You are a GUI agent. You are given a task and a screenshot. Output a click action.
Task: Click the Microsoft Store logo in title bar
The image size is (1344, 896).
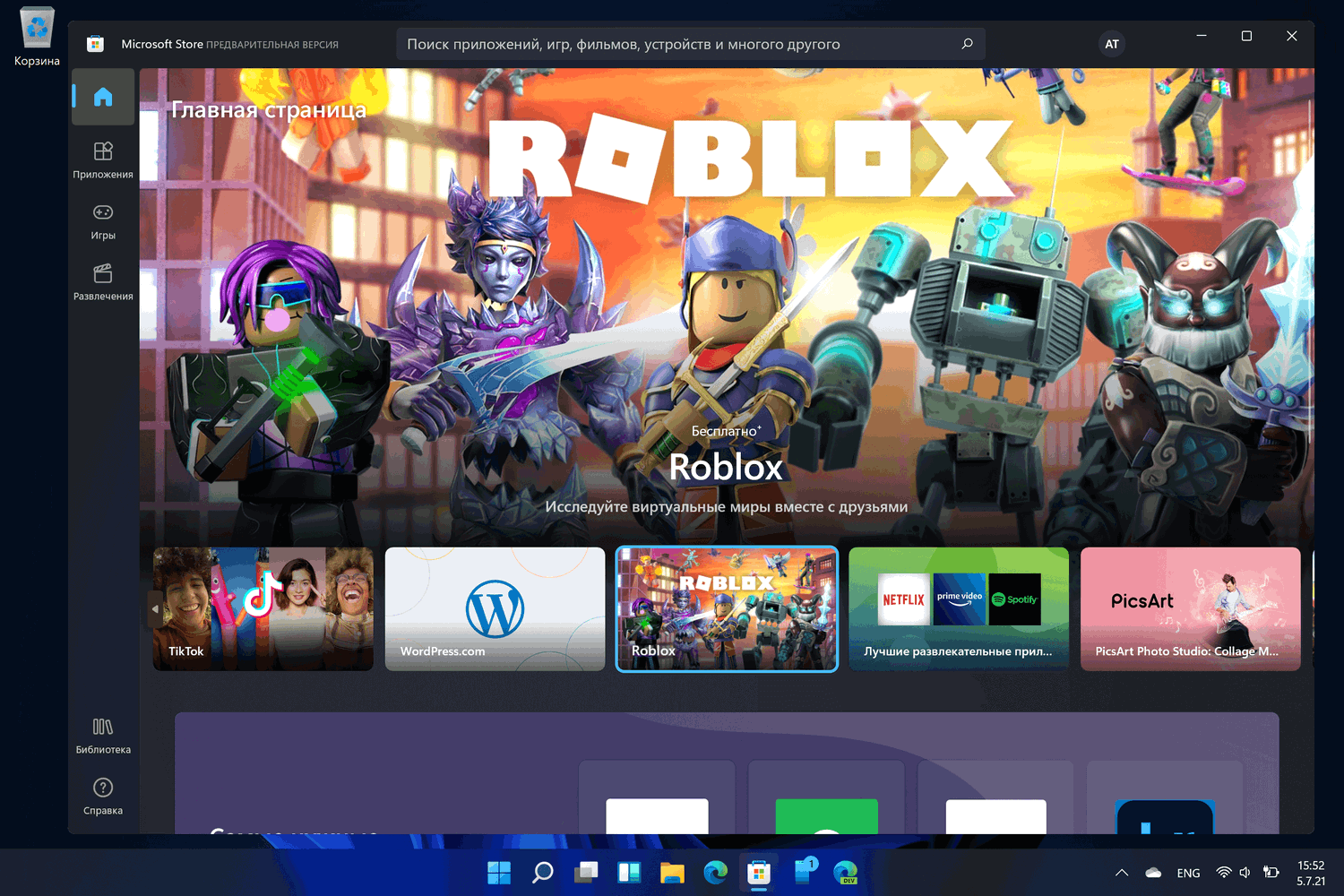(95, 44)
